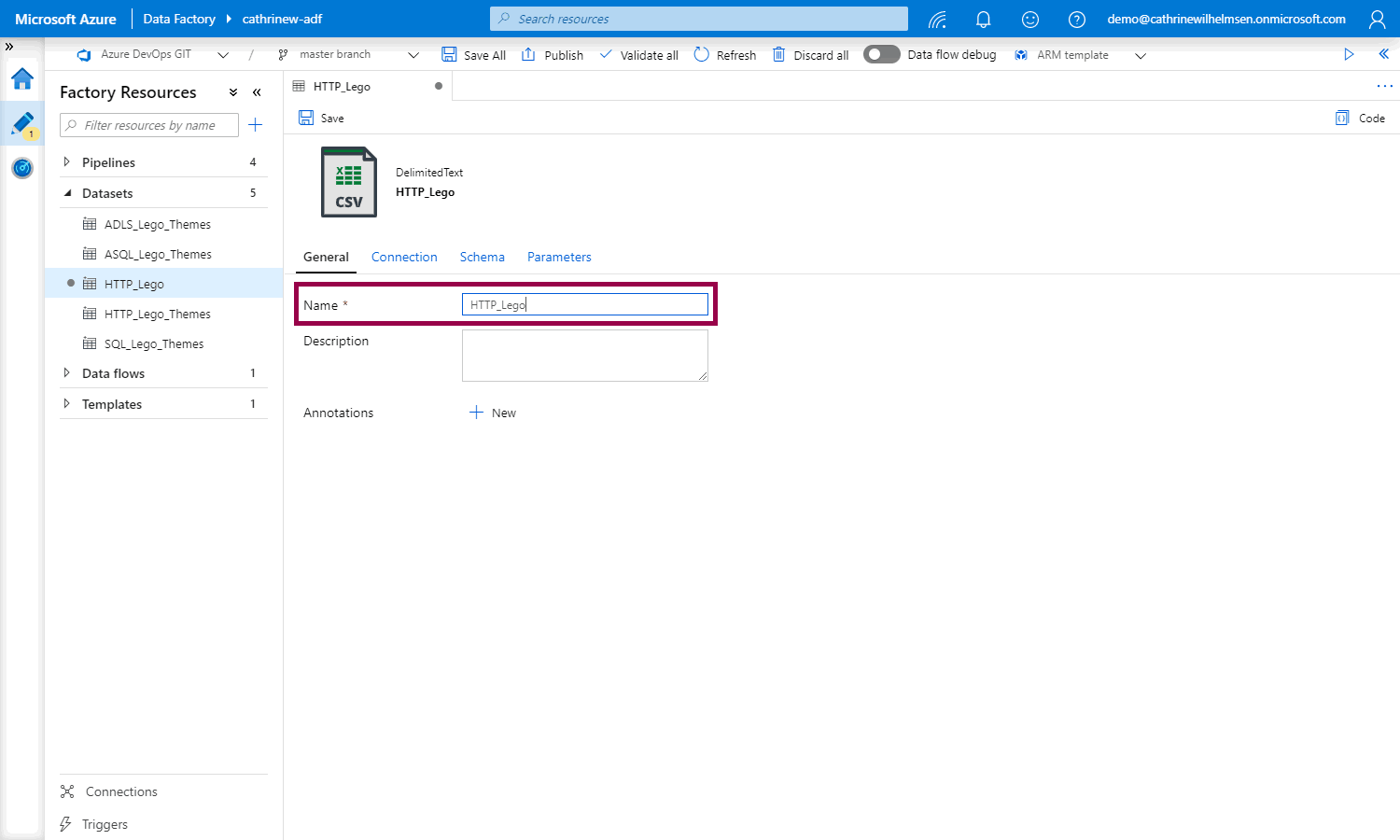The width and height of the screenshot is (1400, 840).
Task: Click the Publish button
Action: coord(553,55)
